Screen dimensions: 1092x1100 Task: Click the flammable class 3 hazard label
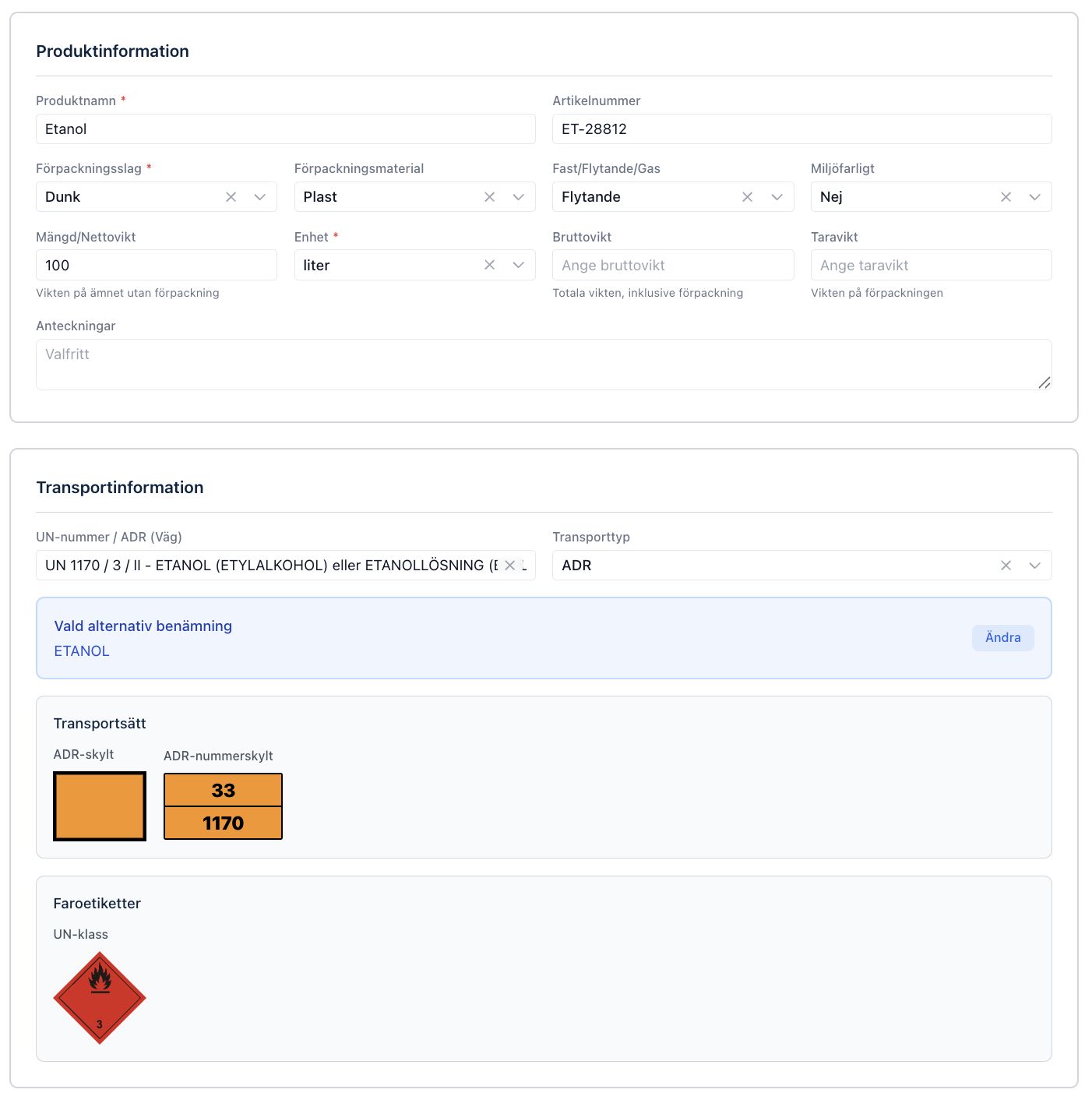pyautogui.click(x=100, y=998)
